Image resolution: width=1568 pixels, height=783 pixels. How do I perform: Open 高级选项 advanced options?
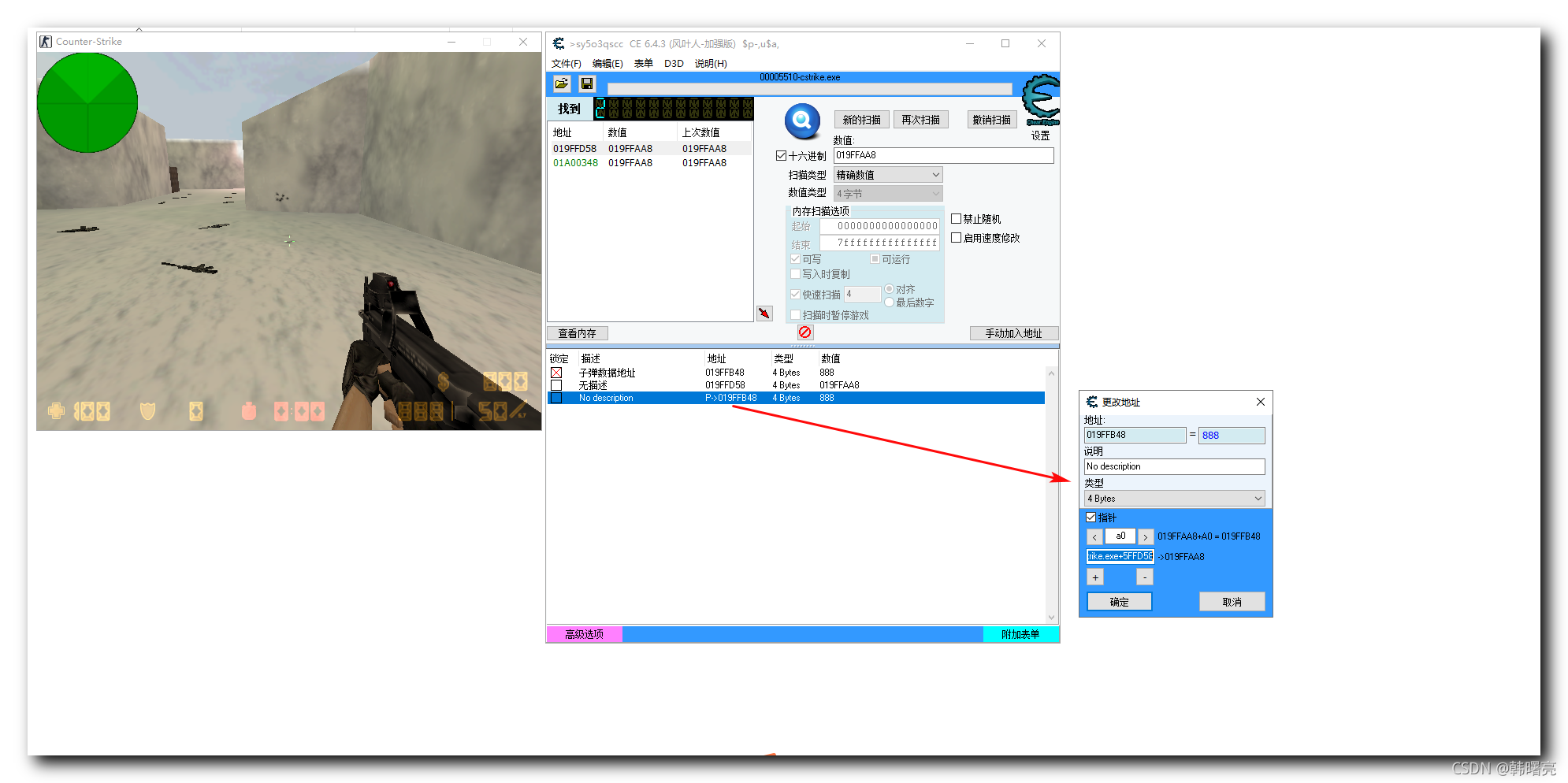pos(584,634)
